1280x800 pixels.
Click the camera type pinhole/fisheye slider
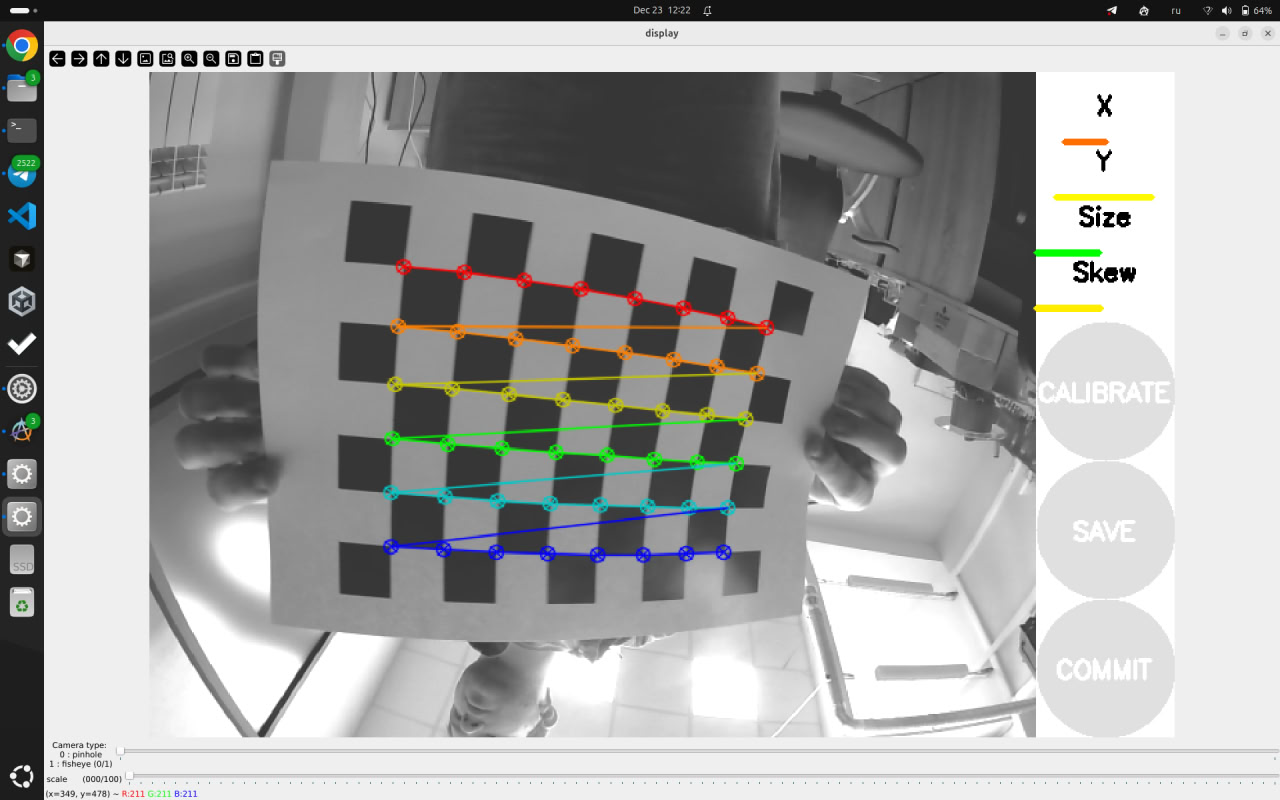pyautogui.click(x=120, y=751)
